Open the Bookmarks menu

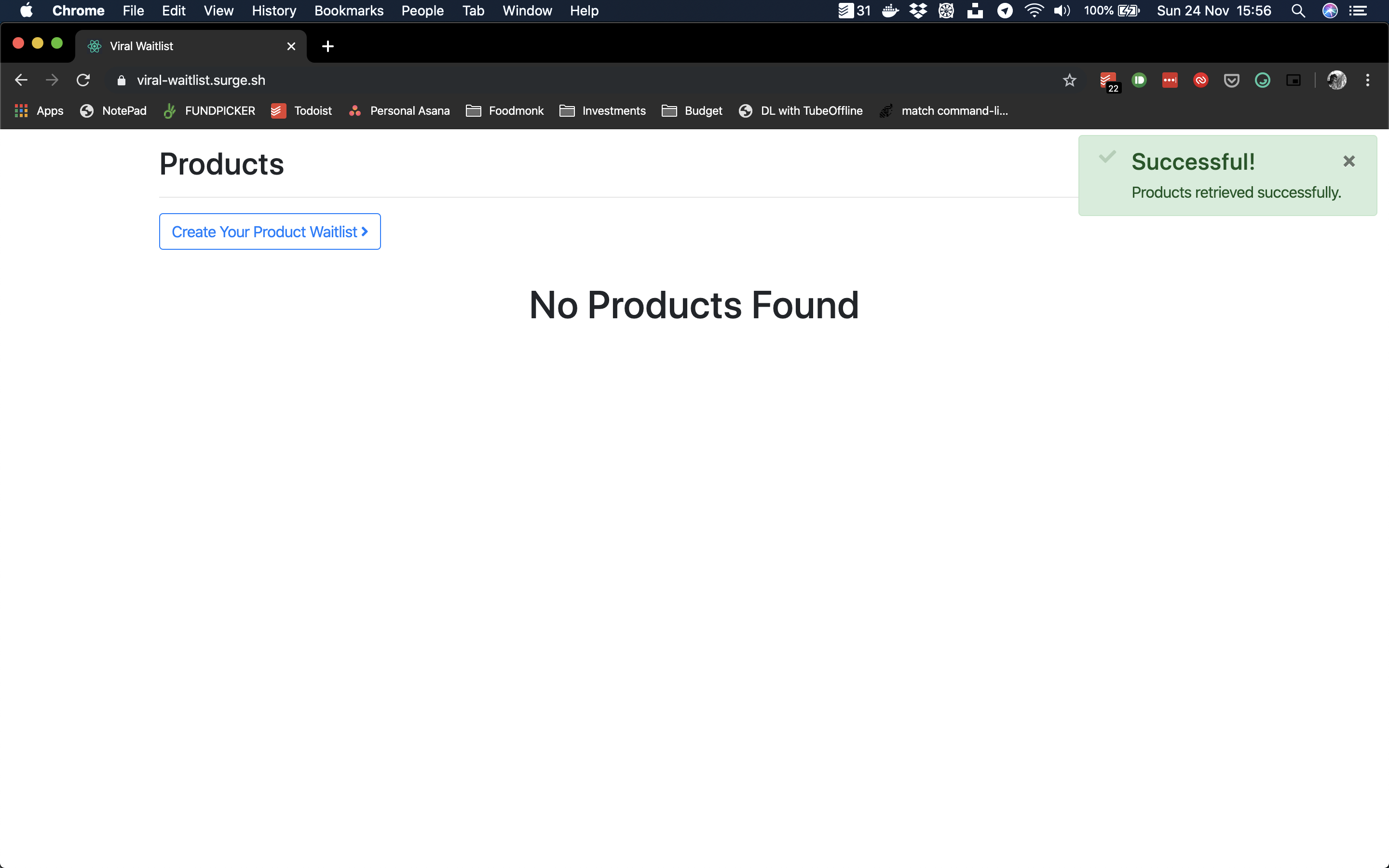(x=348, y=11)
